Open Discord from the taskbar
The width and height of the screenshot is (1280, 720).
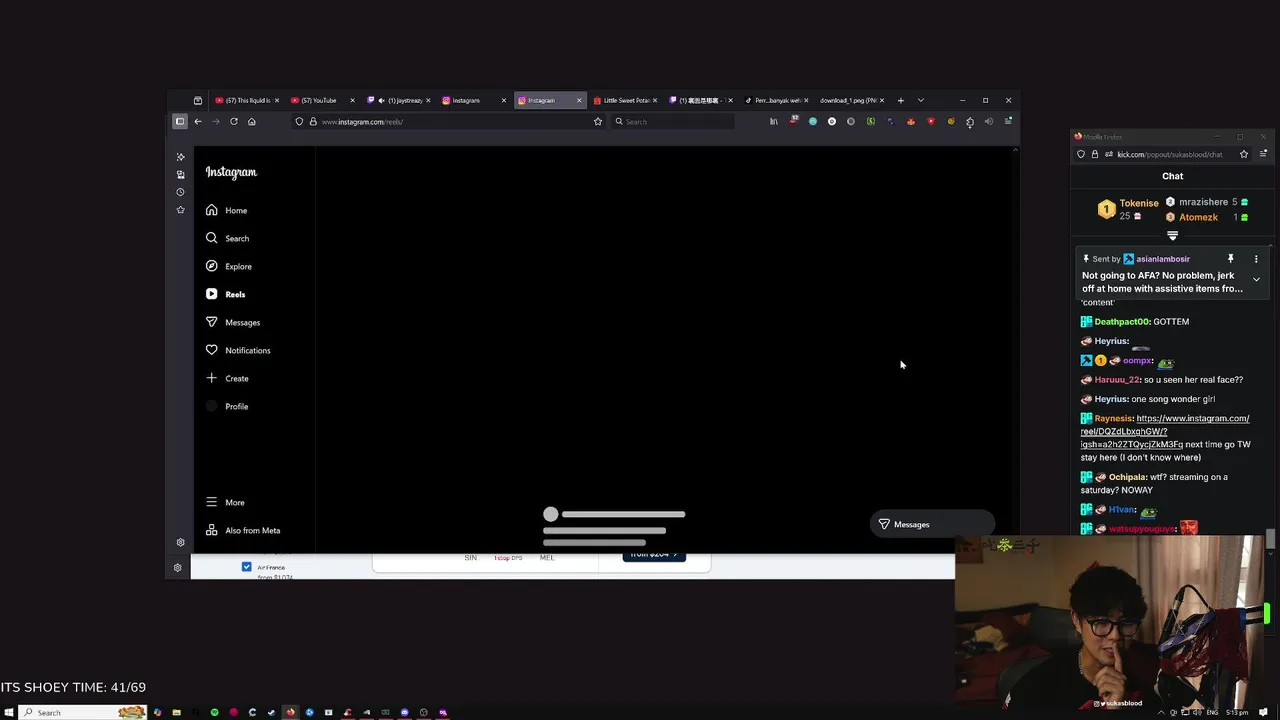(x=404, y=712)
